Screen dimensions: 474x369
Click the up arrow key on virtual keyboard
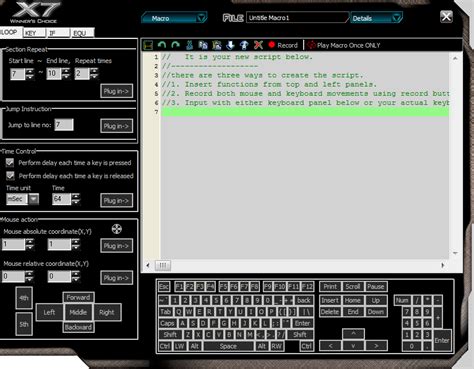pyautogui.click(x=353, y=333)
